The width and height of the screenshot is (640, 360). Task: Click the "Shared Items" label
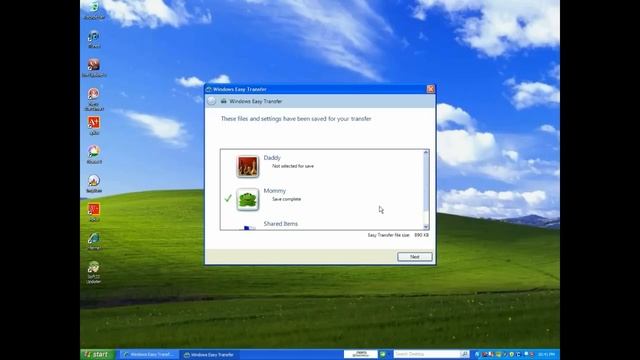[281, 224]
